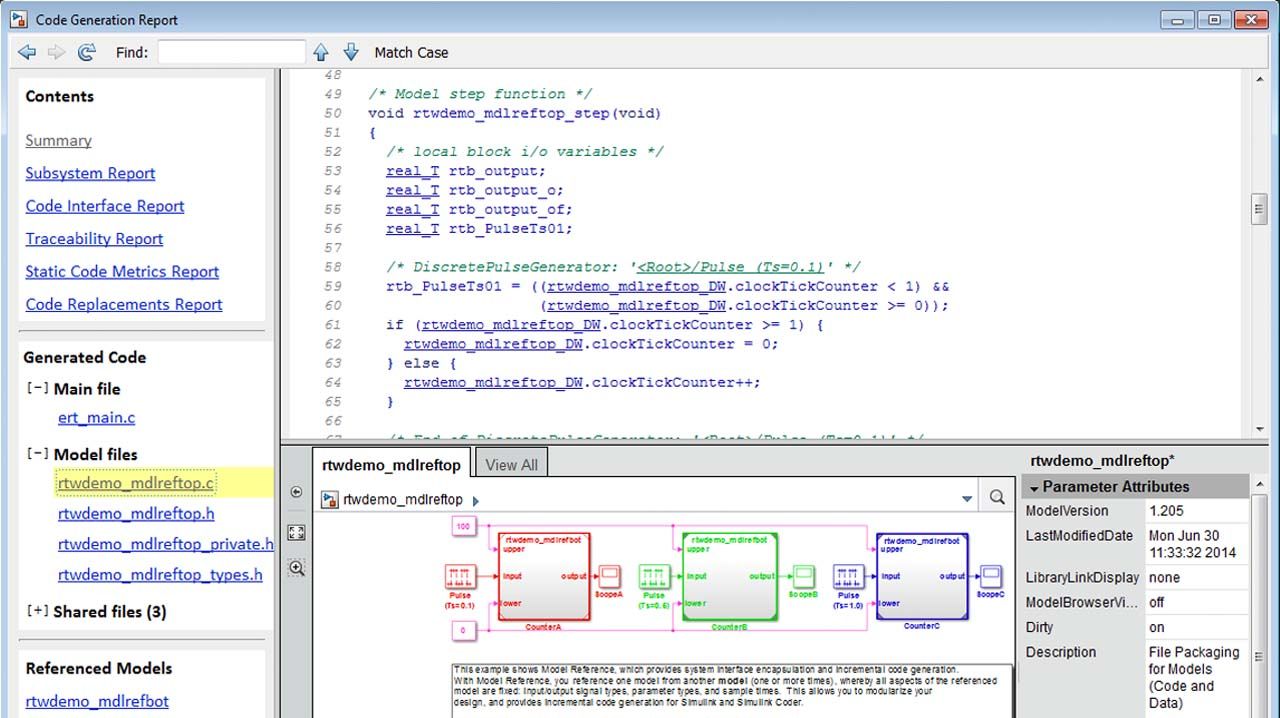The height and width of the screenshot is (718, 1280).
Task: Collapse the Parameter Attributes section
Action: tap(1034, 487)
